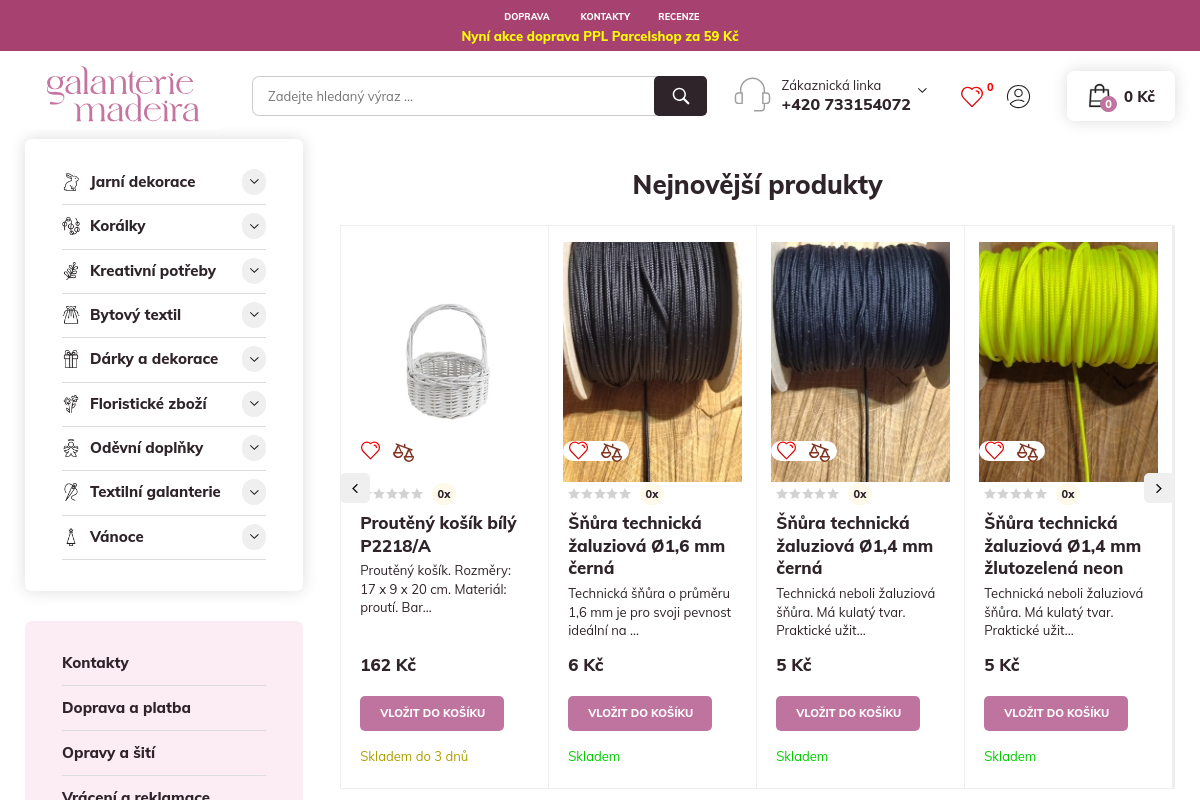Expand the Korálky category
The image size is (1200, 800).
pyautogui.click(x=254, y=226)
